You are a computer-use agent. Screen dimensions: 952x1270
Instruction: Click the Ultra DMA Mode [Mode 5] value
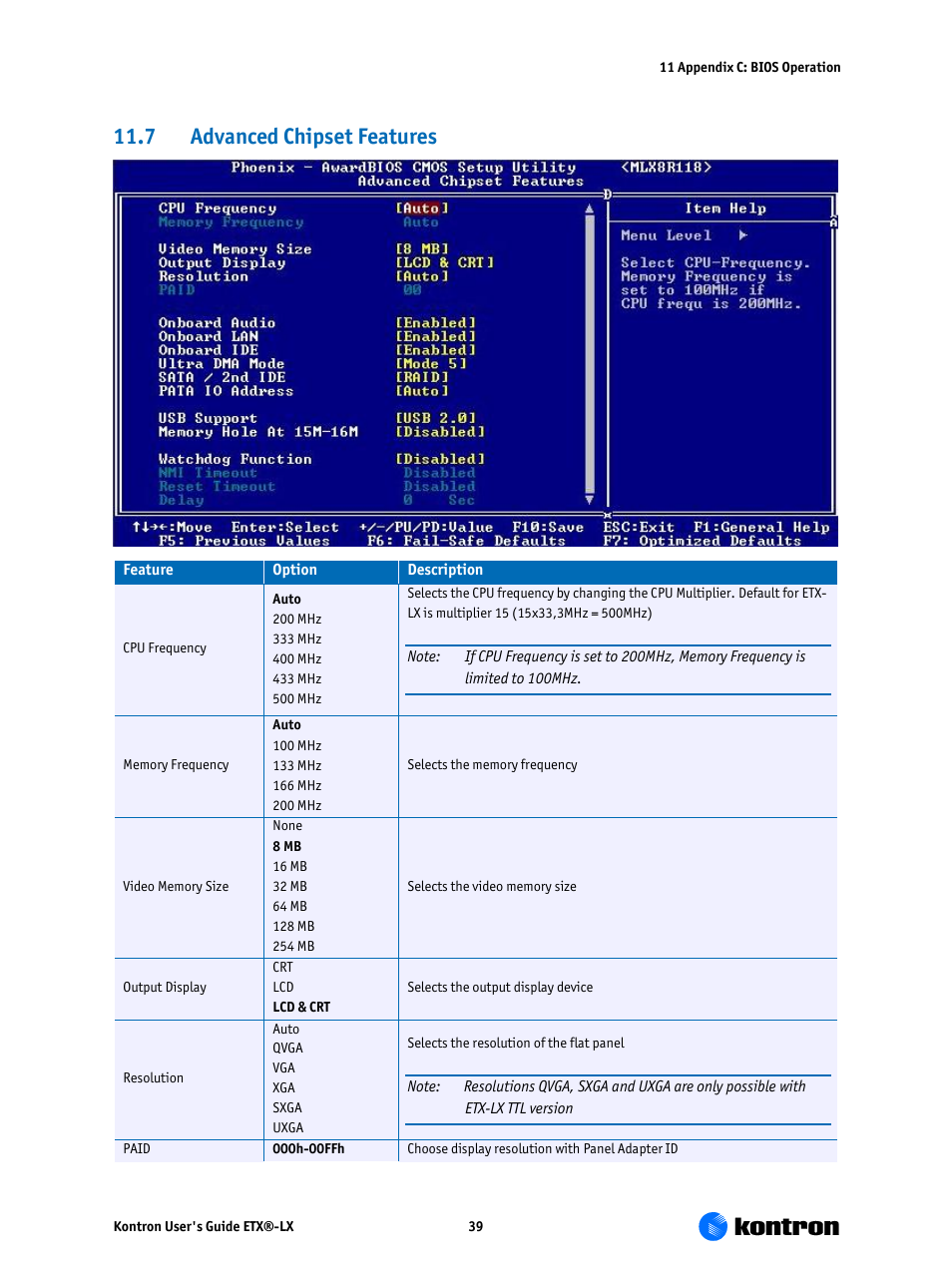click(x=431, y=364)
